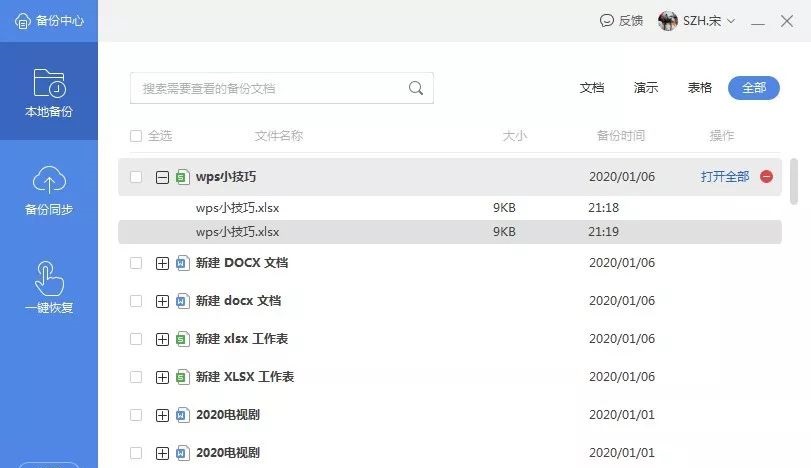
Task: Check the box for last 2020电视剧 row
Action: (136, 453)
